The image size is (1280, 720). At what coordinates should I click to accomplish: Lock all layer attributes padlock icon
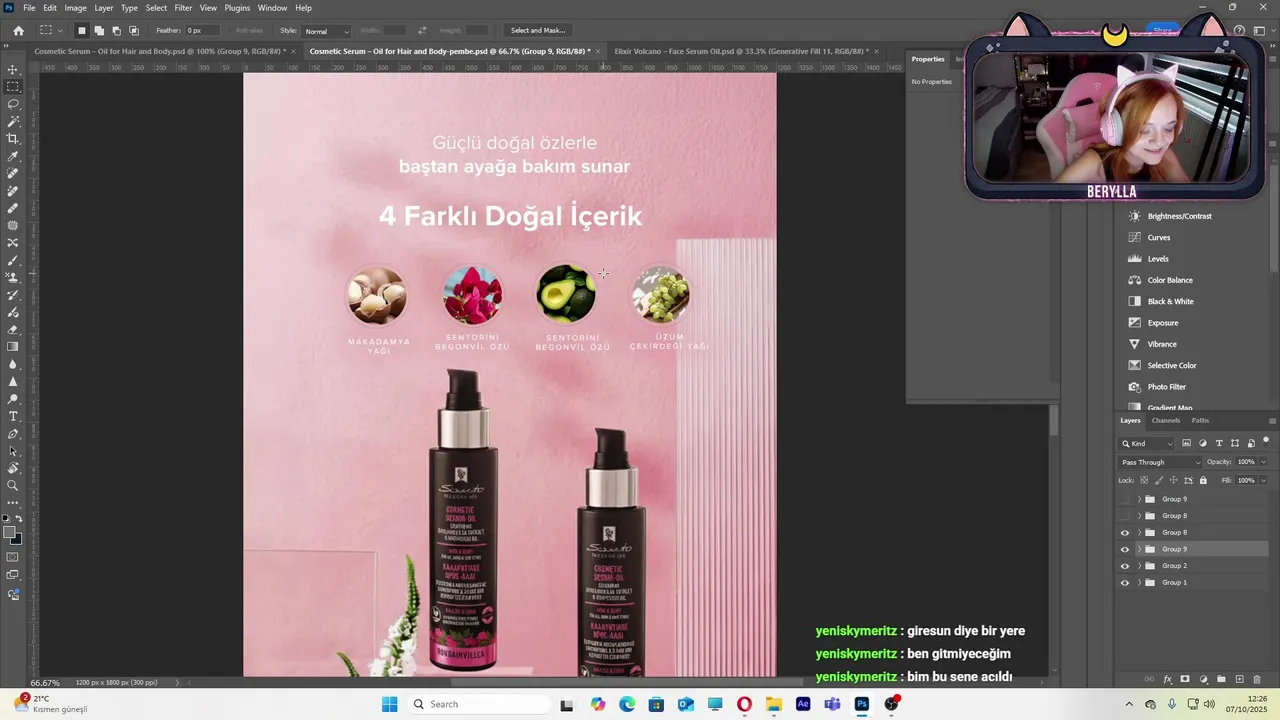(x=1203, y=480)
